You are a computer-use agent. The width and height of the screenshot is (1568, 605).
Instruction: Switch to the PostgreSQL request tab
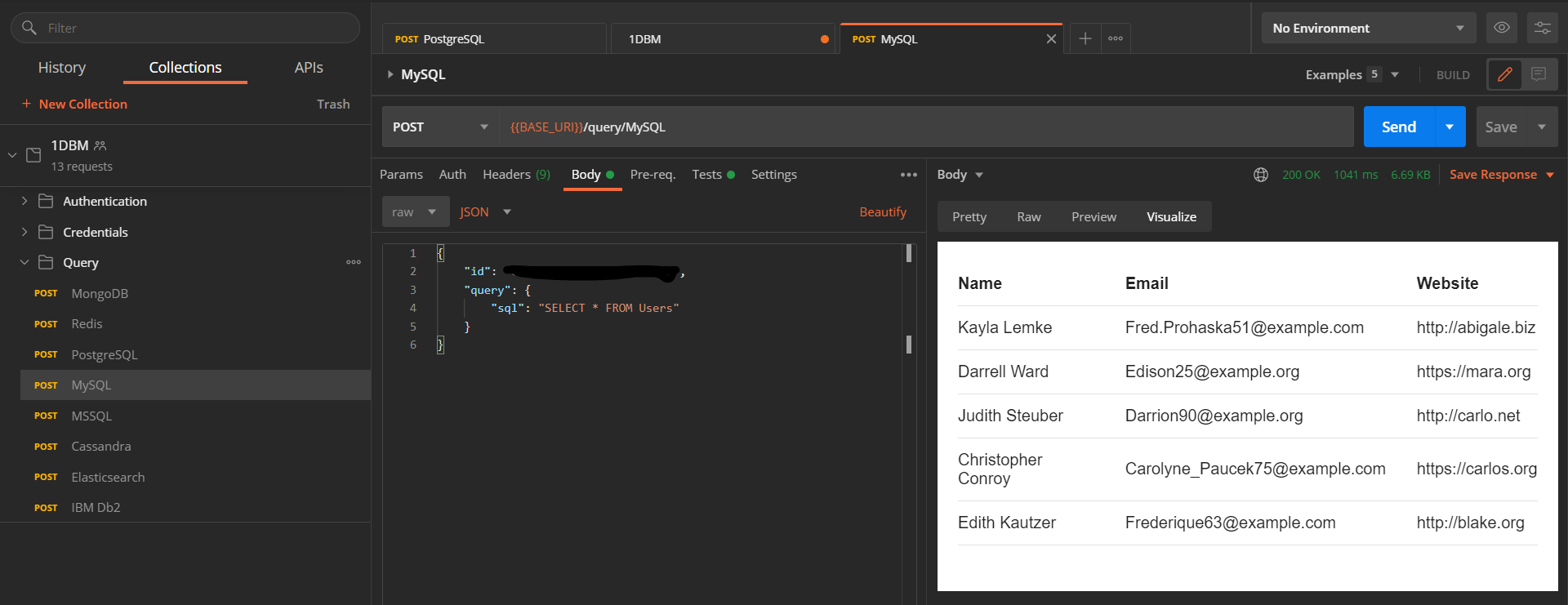(494, 39)
